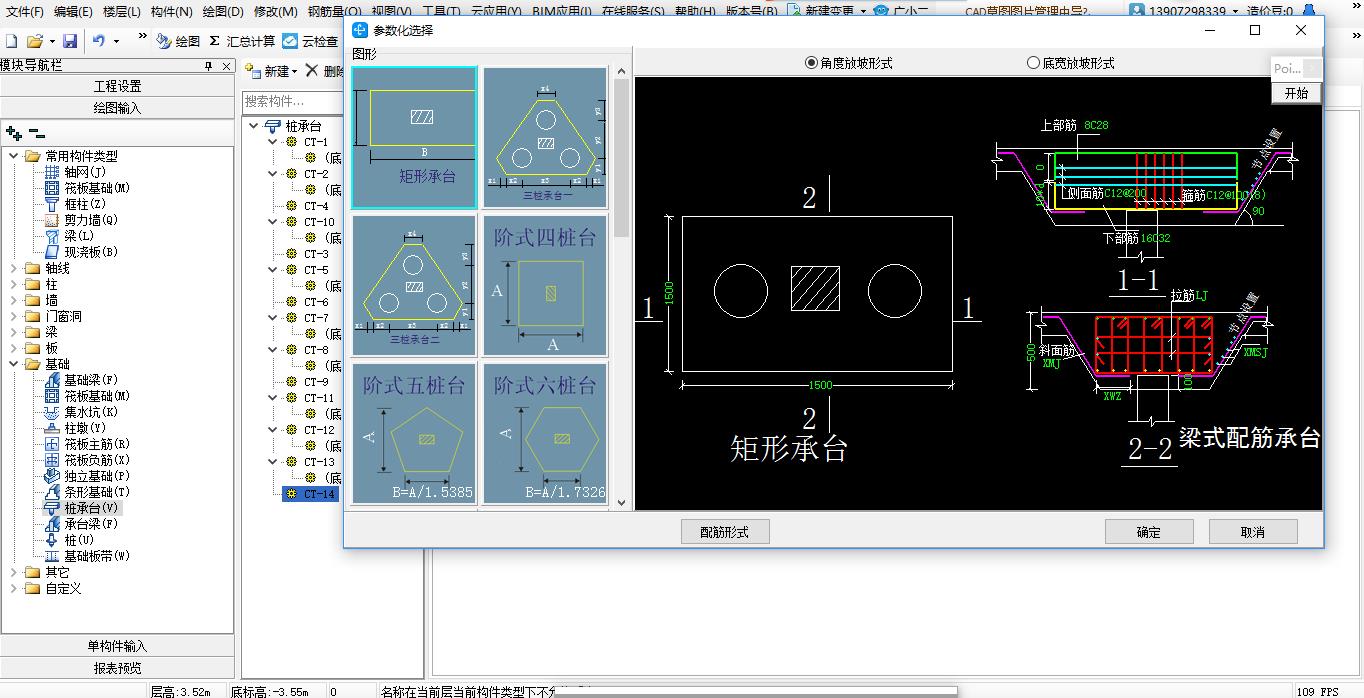This screenshot has height=698, width=1364.
Task: Click the undo arrow icon
Action: [x=99, y=41]
